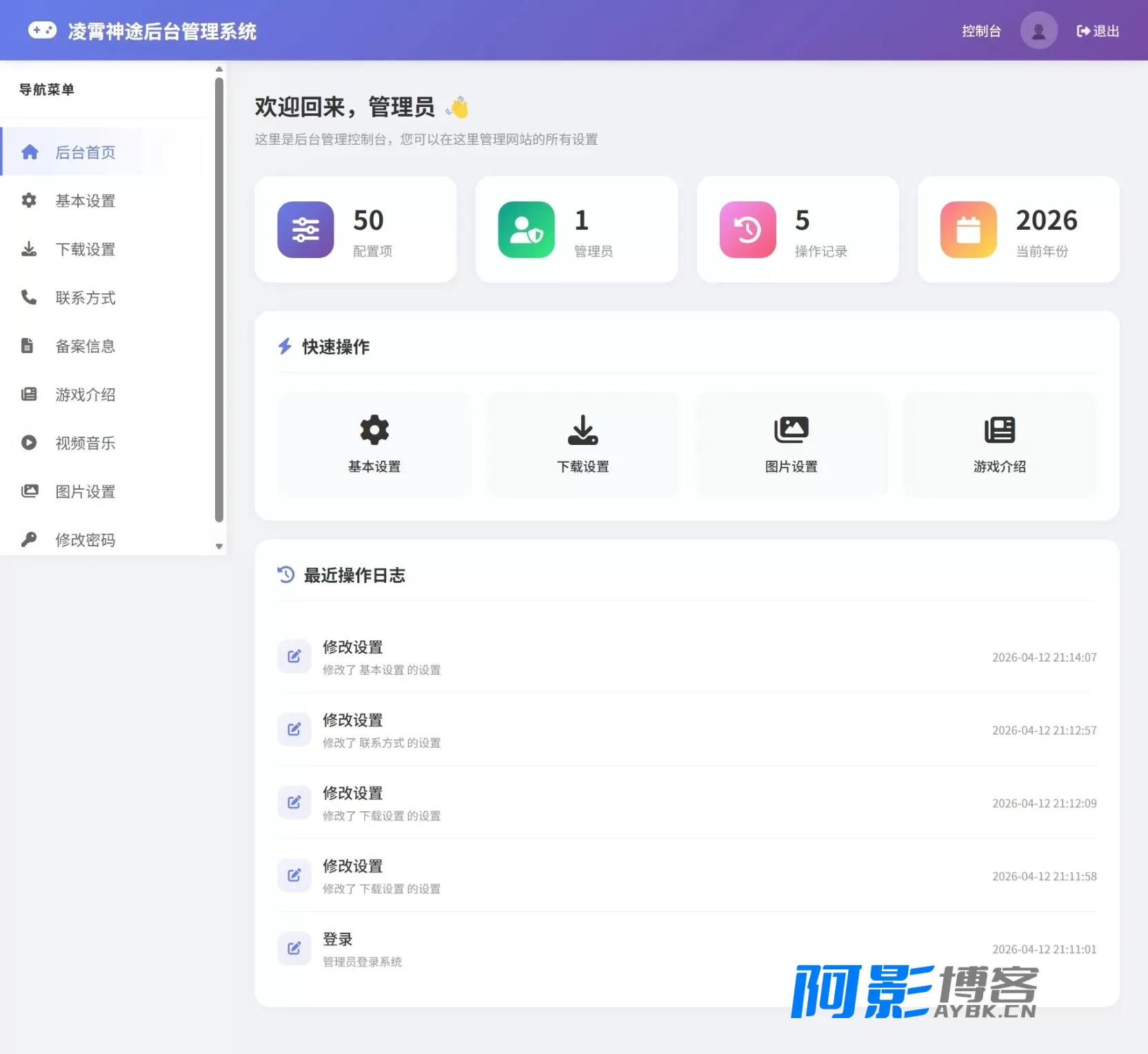Click the gear icon in quick actions

pyautogui.click(x=374, y=430)
